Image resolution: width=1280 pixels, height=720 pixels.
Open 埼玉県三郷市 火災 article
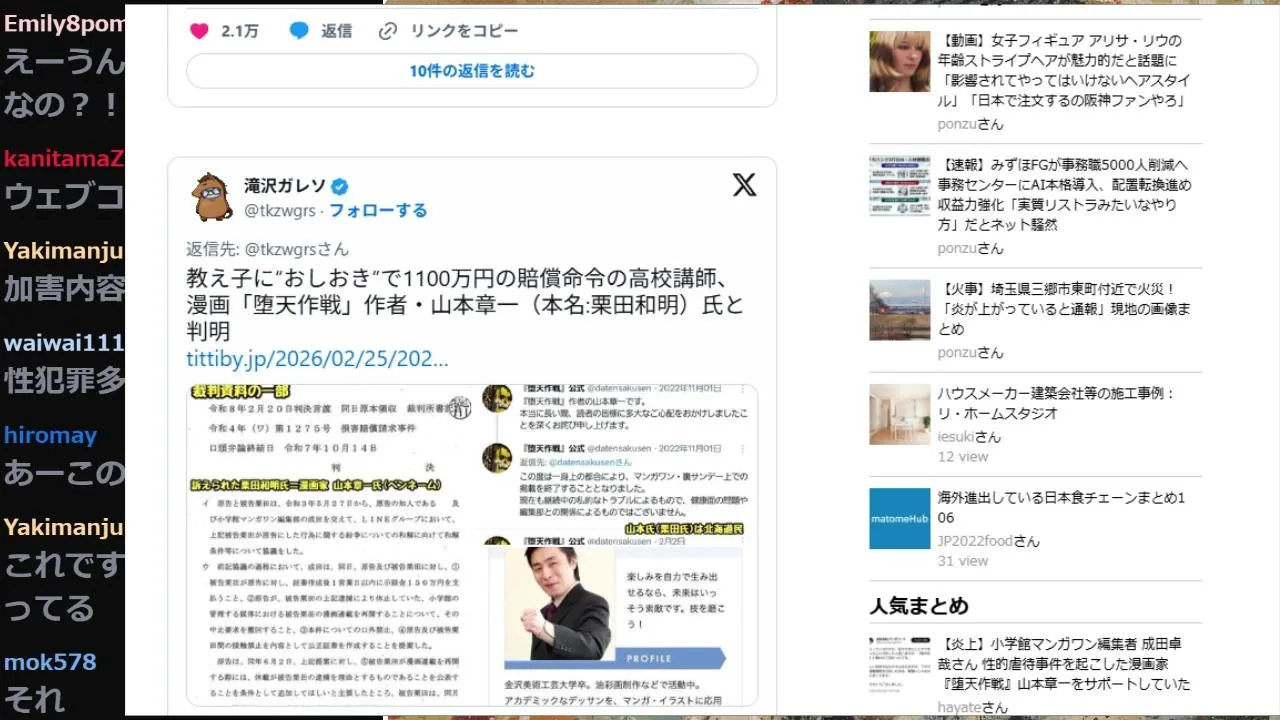(1064, 309)
